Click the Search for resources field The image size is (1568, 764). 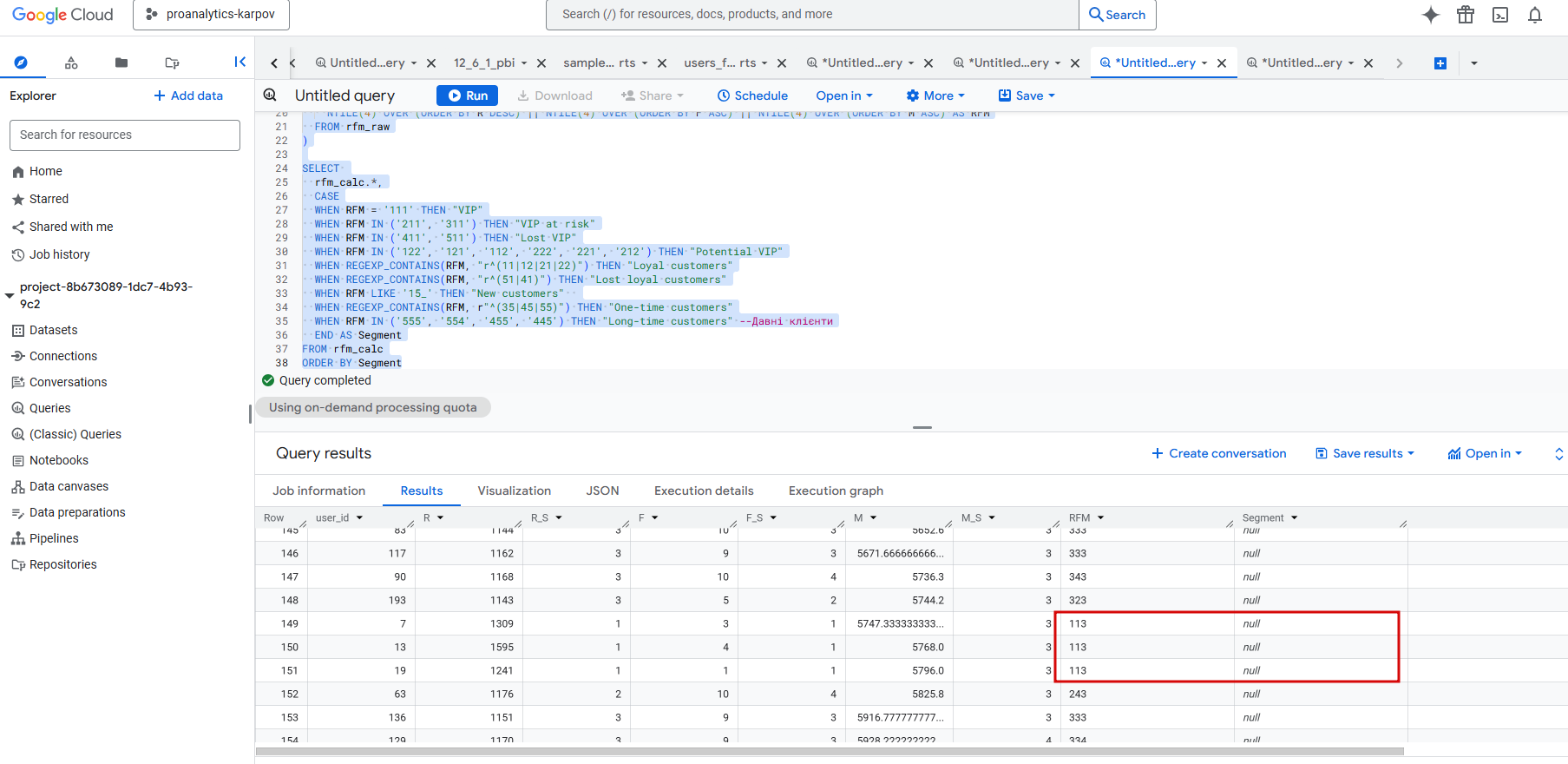pos(125,135)
